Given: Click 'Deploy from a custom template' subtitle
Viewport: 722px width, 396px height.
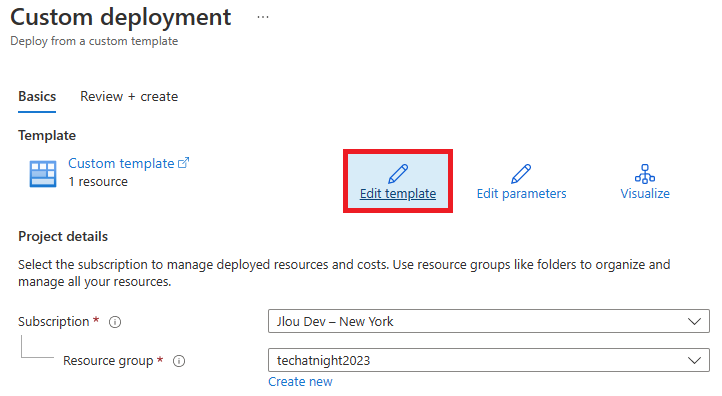Looking at the screenshot, I should [x=94, y=41].
